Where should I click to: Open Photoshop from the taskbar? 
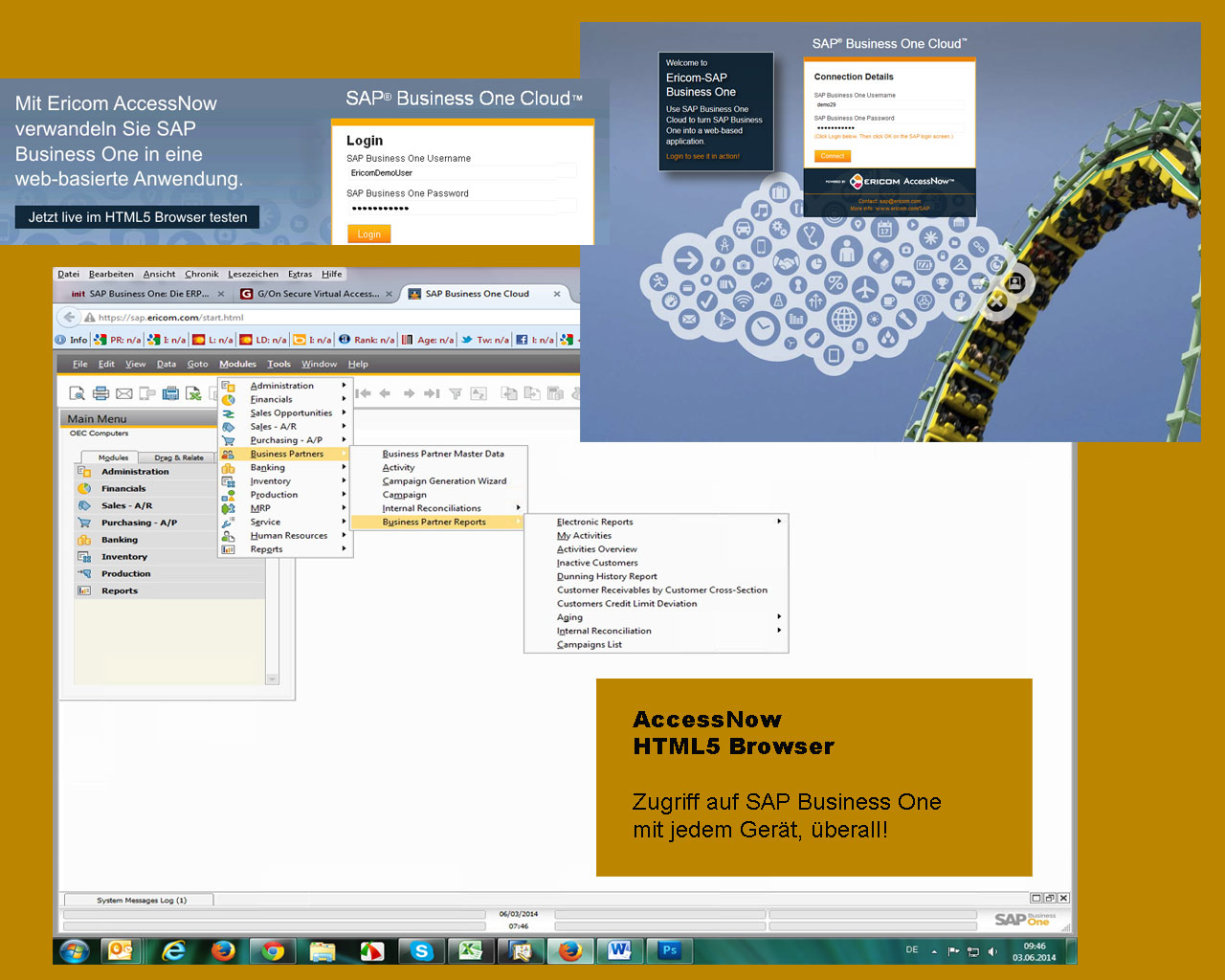pyautogui.click(x=669, y=950)
